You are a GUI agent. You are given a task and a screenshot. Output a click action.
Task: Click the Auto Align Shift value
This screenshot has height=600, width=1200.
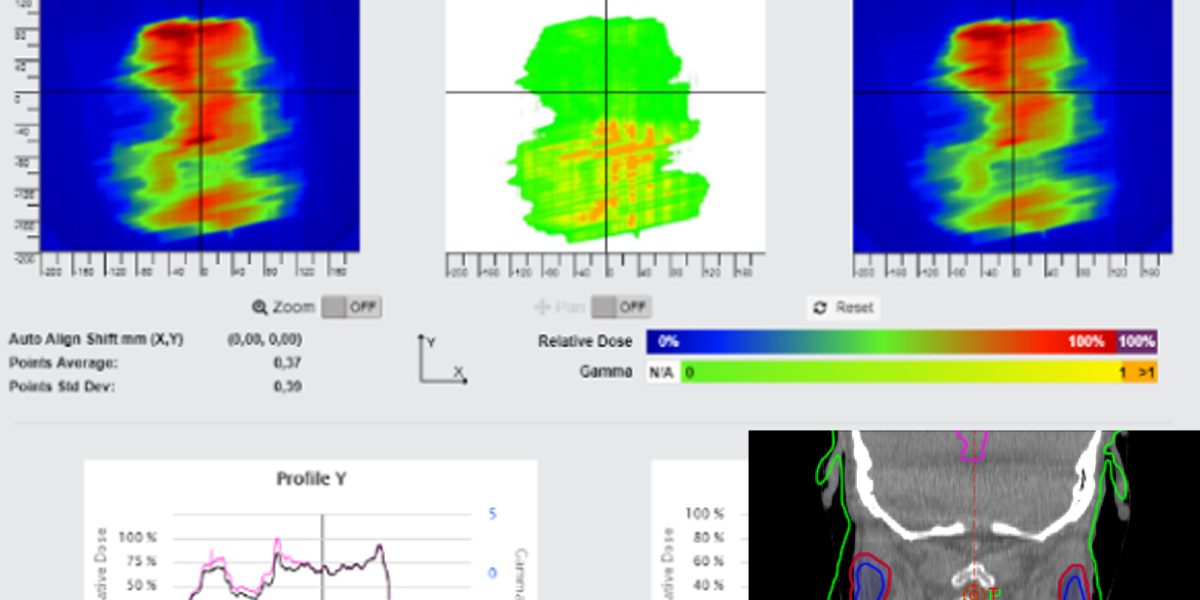point(265,339)
